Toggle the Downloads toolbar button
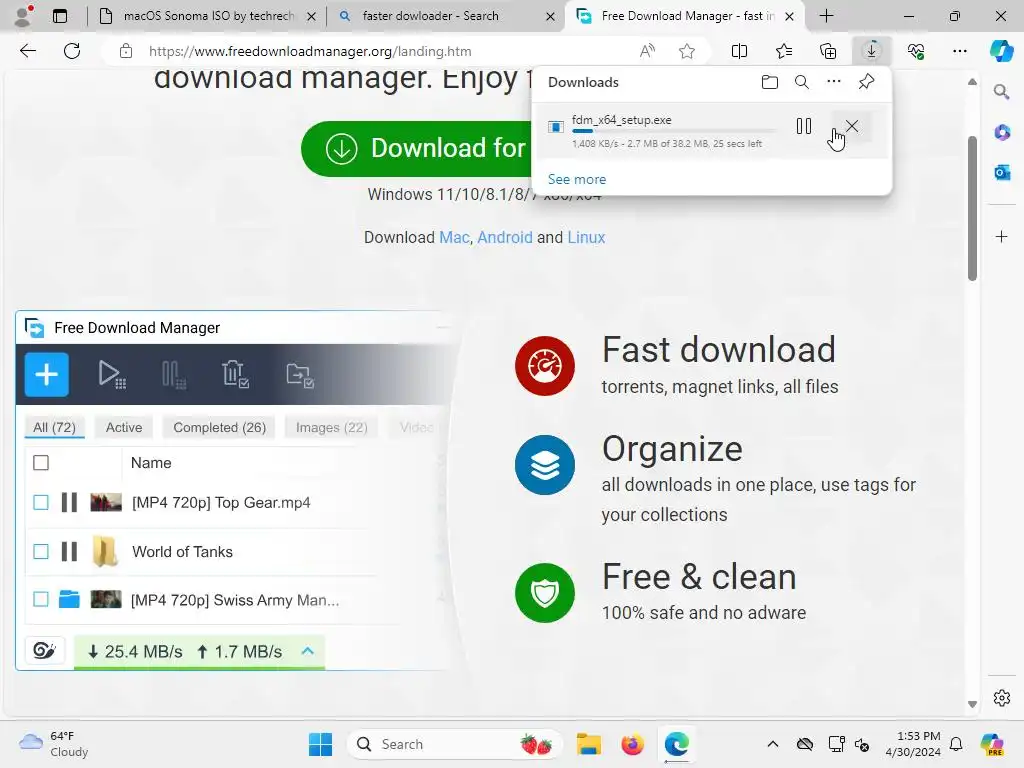This screenshot has width=1024, height=768. point(871,51)
